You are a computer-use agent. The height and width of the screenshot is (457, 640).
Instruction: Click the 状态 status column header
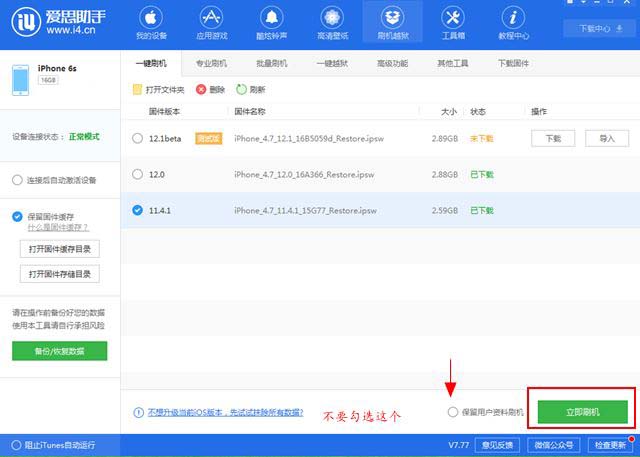tap(478, 111)
